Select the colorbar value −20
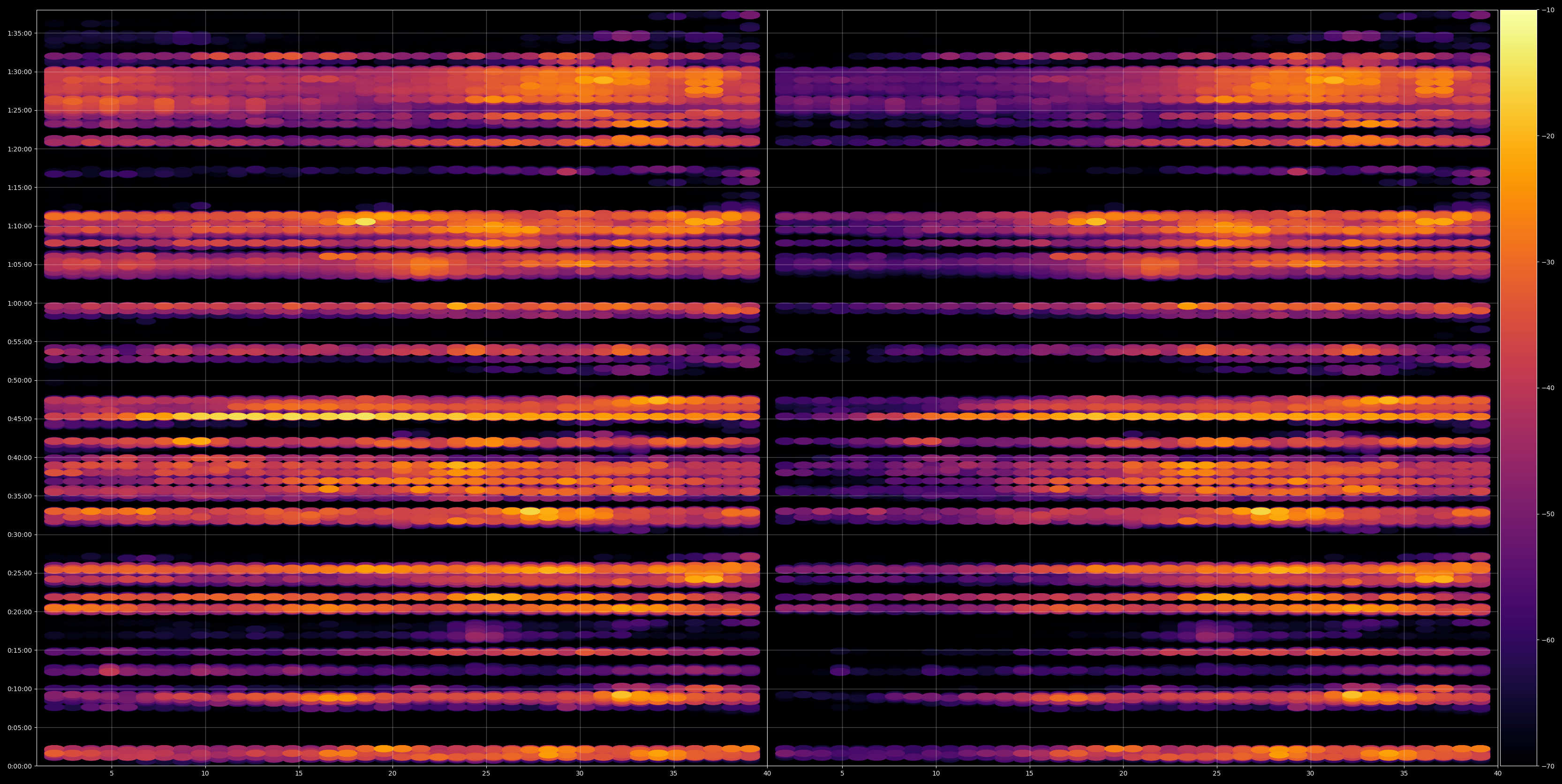Viewport: 1562px width, 784px height. [x=1548, y=136]
